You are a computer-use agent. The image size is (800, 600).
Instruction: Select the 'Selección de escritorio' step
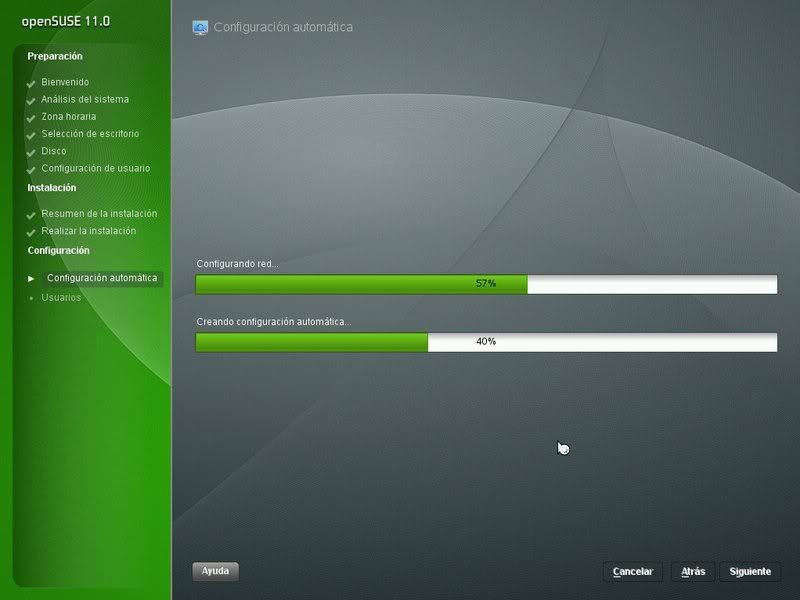[x=90, y=134]
